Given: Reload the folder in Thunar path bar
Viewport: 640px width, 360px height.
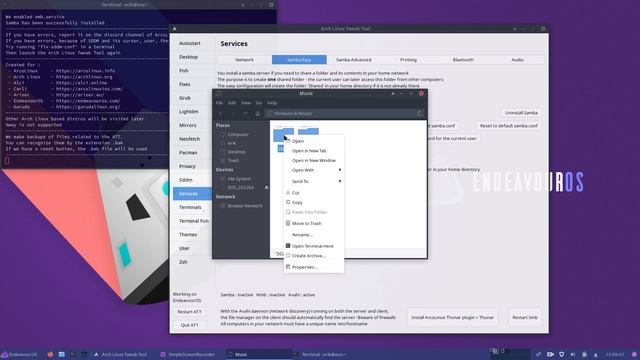Looking at the screenshot, I should pos(419,113).
